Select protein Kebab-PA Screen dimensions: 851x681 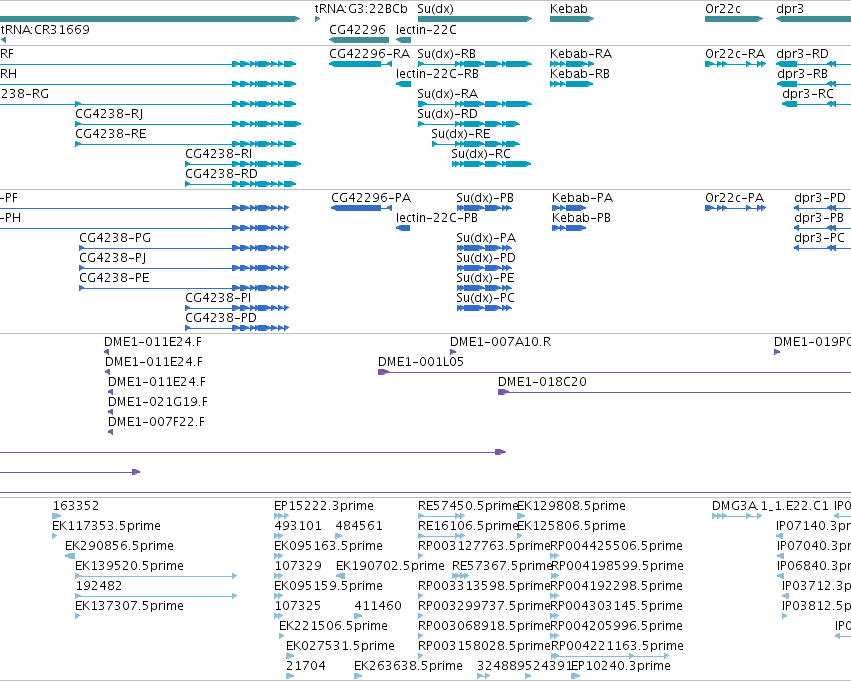[x=582, y=198]
